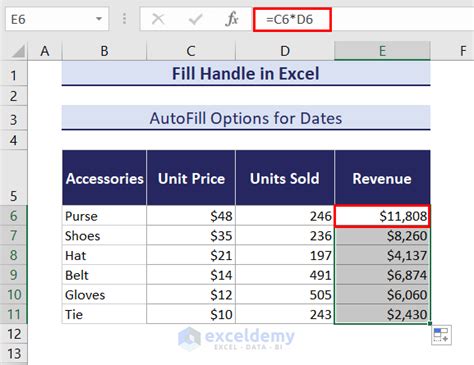Screen dimensions: 474x365
Task: Select the 236 units sold cell
Action: point(285,235)
